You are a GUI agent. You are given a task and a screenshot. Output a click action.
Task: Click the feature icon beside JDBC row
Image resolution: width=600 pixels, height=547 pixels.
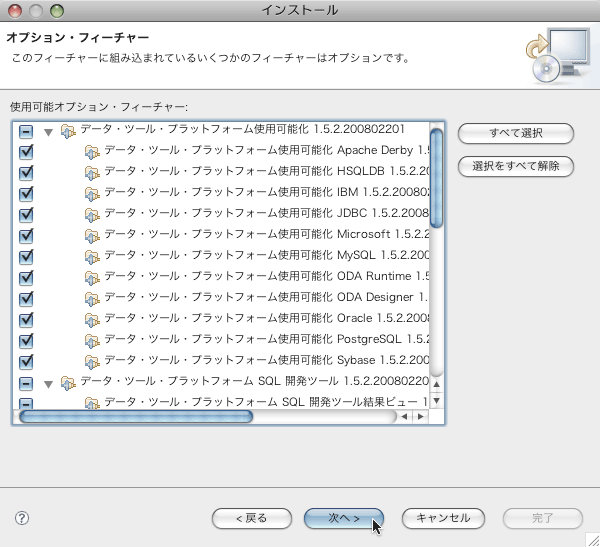[92, 215]
